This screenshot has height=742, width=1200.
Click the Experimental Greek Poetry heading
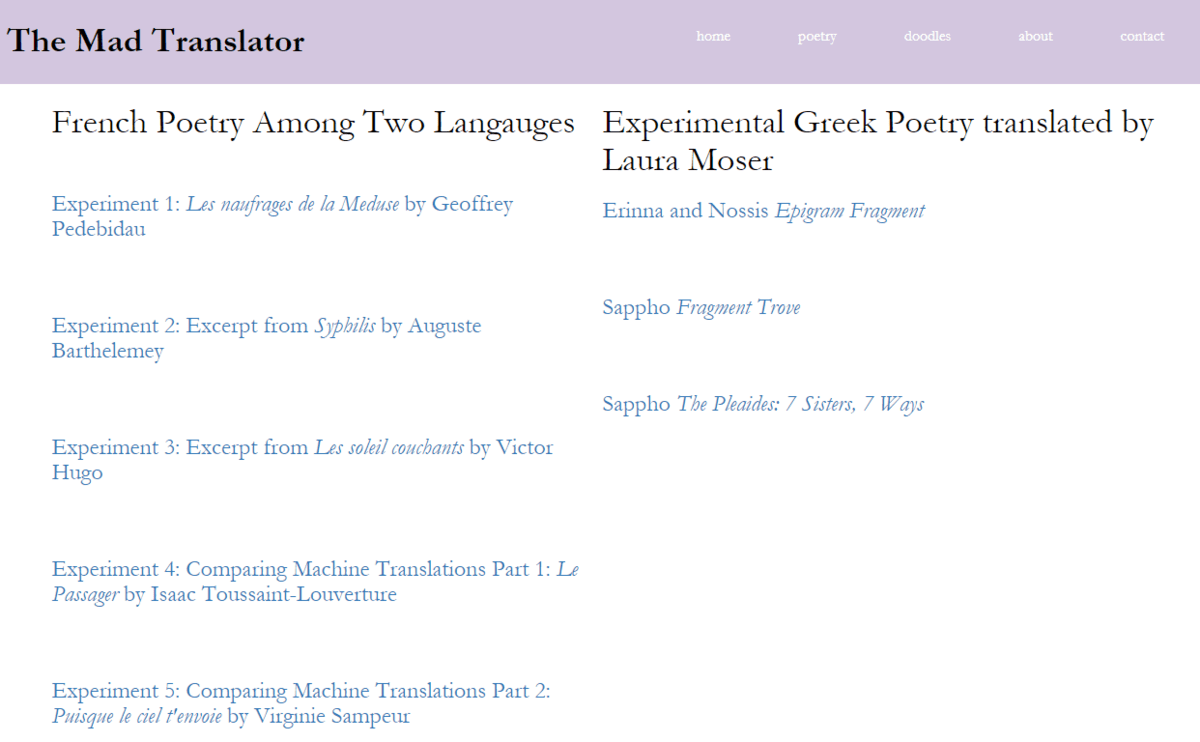(x=877, y=123)
